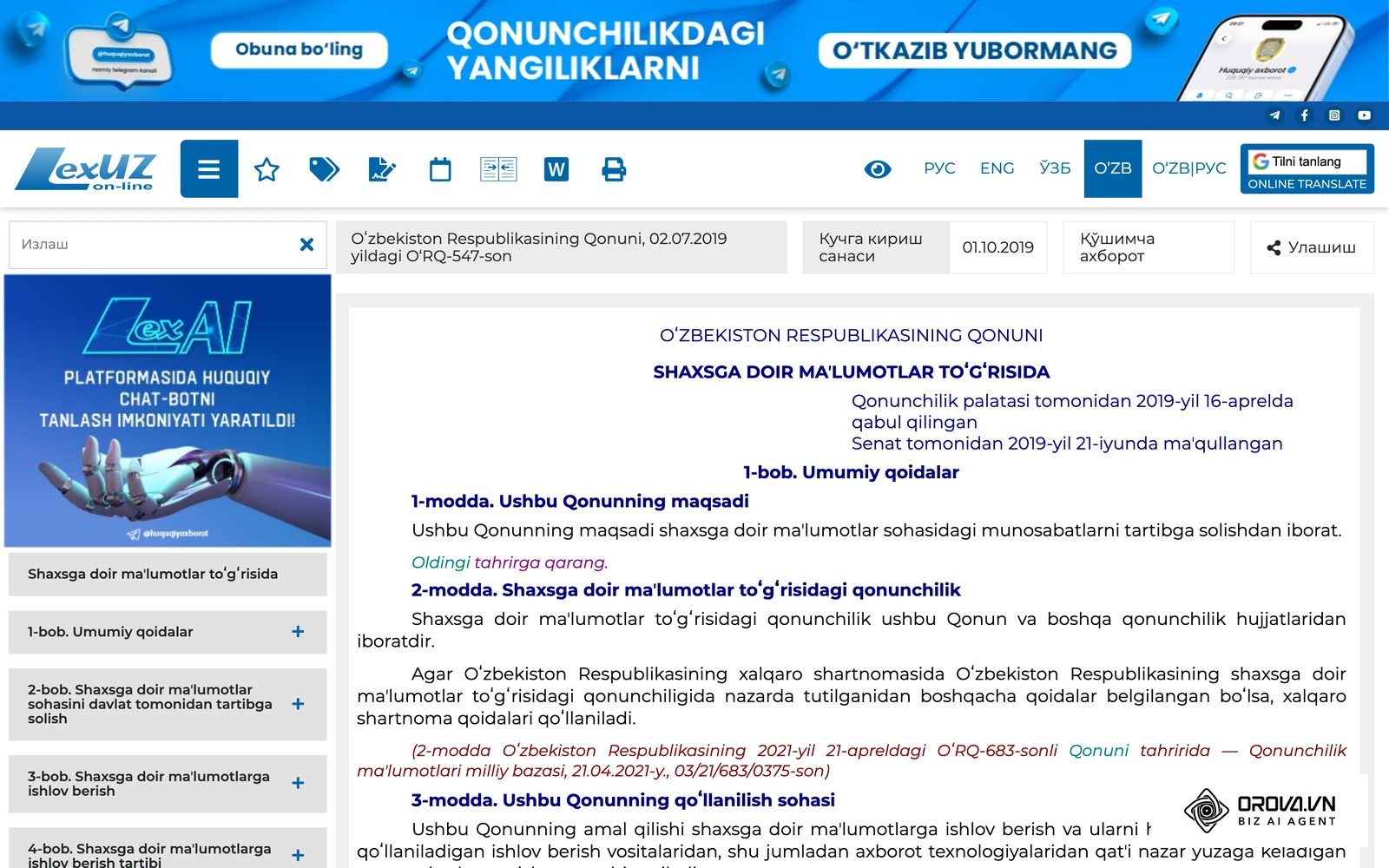The height and width of the screenshot is (868, 1389).
Task: Clear the search field with X icon
Action: tap(306, 245)
